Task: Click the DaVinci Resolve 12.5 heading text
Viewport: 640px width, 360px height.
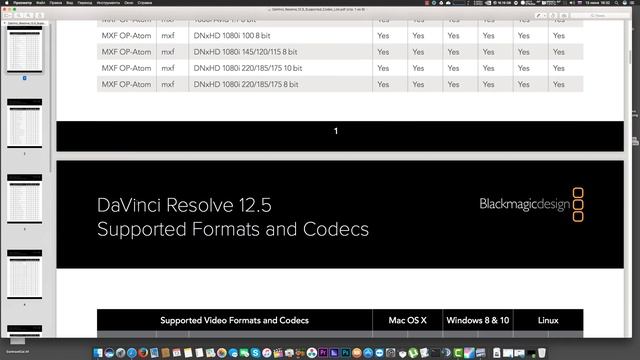Action: pos(184,205)
